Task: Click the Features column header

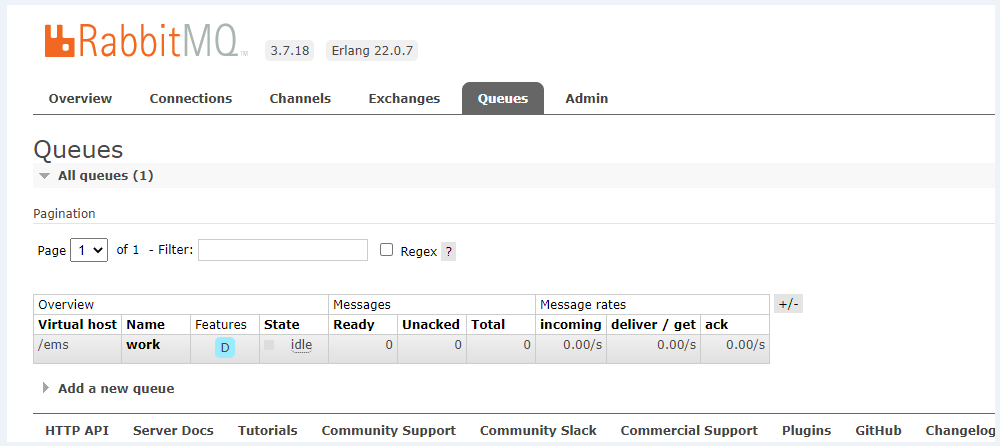Action: [x=221, y=324]
